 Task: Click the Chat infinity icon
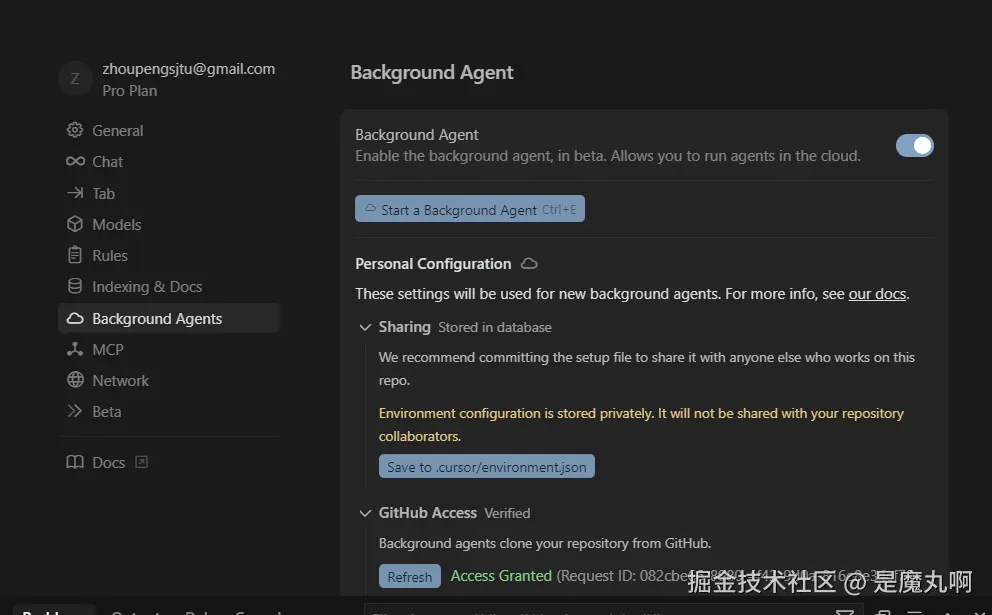click(x=75, y=161)
